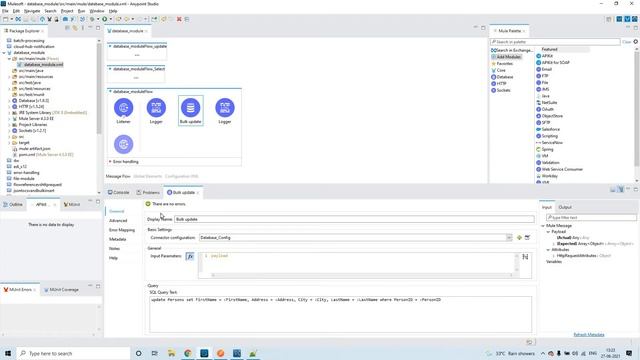The width and height of the screenshot is (640, 360).
Task: Choose APIKit module in Featured list
Action: click(x=544, y=56)
